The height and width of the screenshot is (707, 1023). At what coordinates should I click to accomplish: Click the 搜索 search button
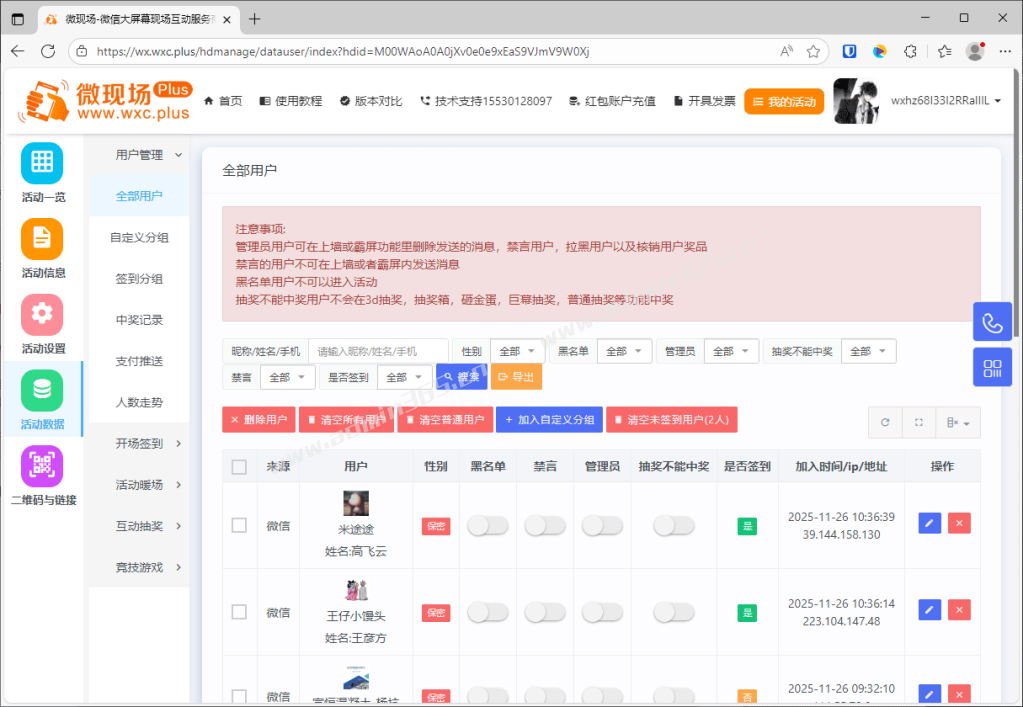click(x=461, y=377)
